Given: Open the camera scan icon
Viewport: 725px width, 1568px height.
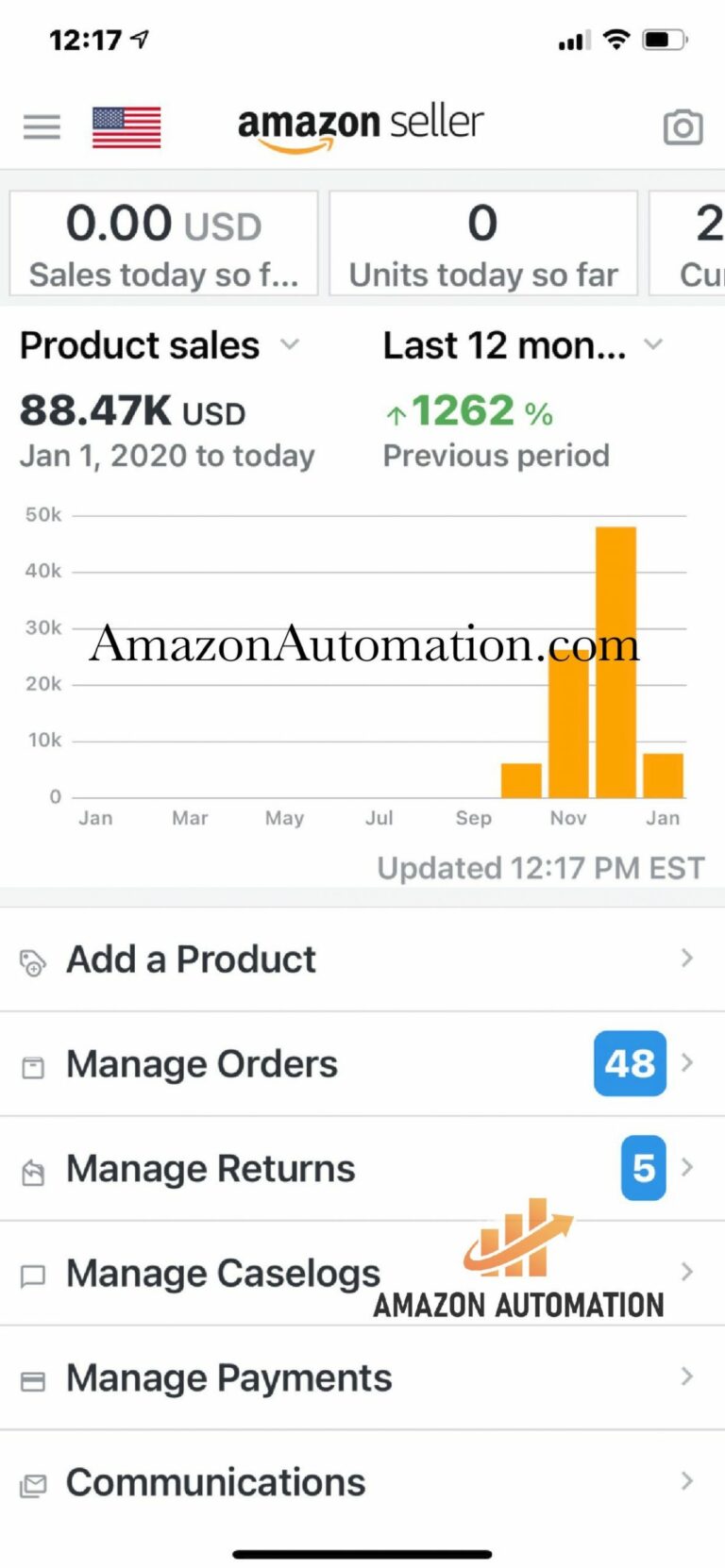Looking at the screenshot, I should 683,127.
